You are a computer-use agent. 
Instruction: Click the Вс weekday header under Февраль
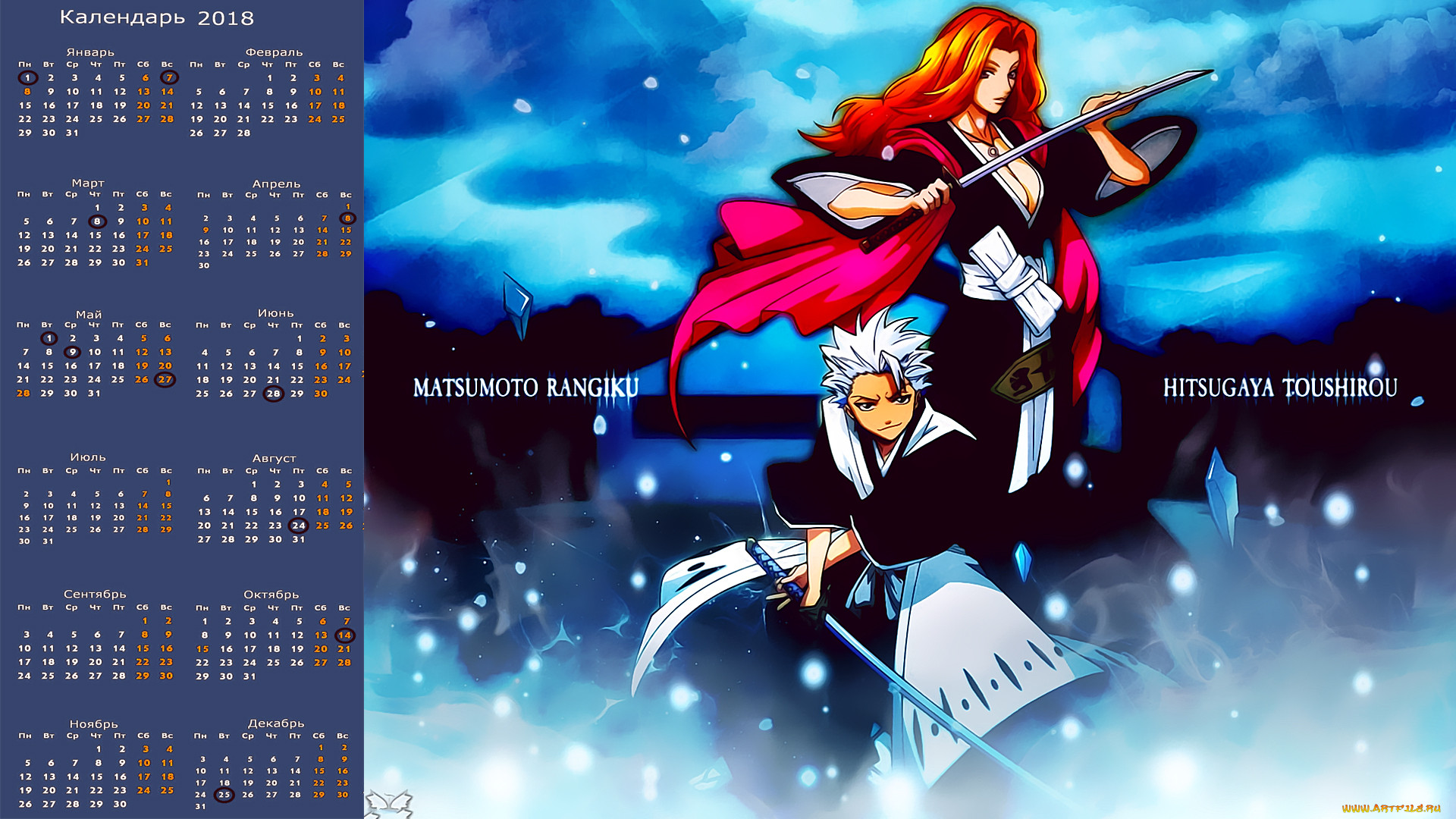(338, 64)
